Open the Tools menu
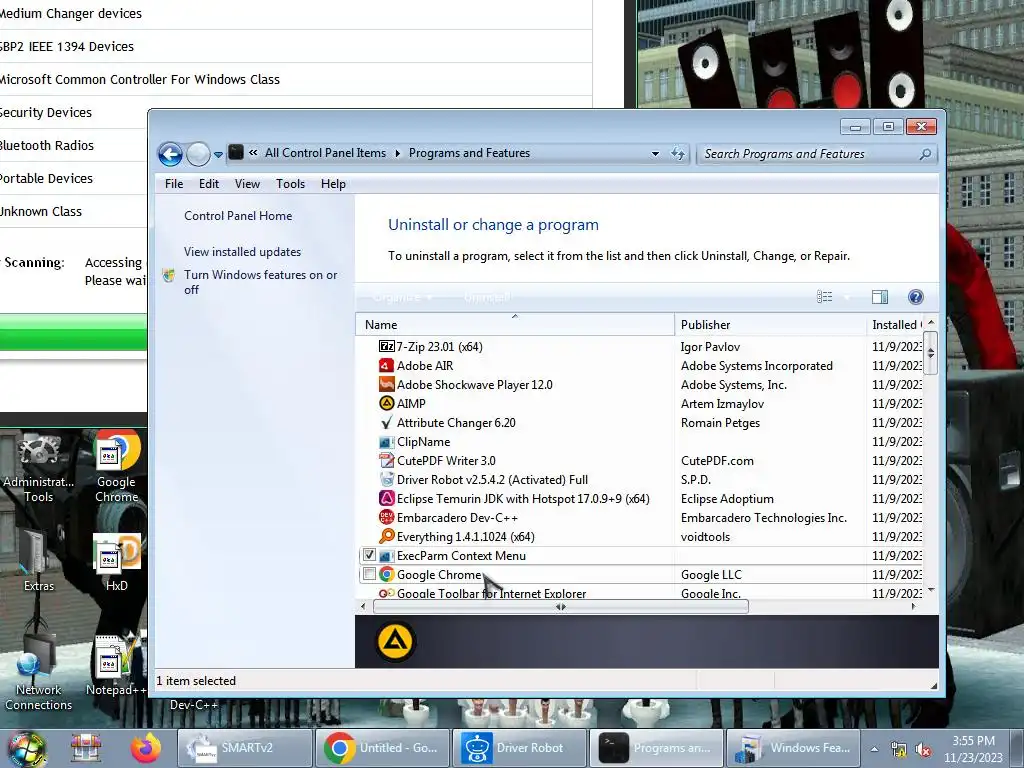This screenshot has width=1024, height=768. pos(290,184)
